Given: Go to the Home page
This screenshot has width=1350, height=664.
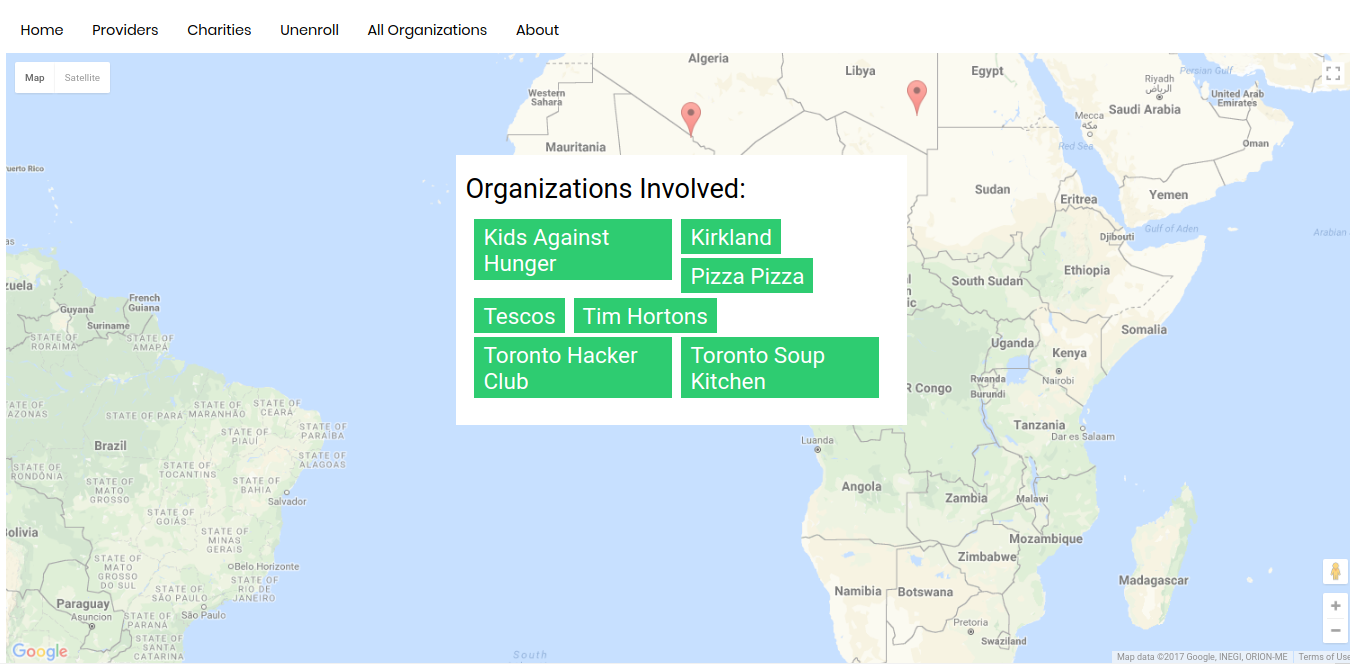Looking at the screenshot, I should pyautogui.click(x=42, y=30).
